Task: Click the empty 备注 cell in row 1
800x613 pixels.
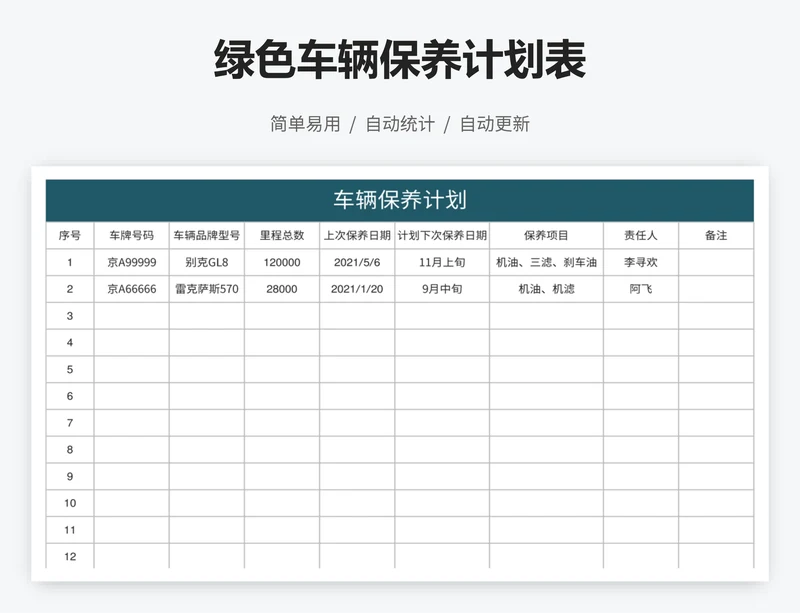Action: coord(716,262)
